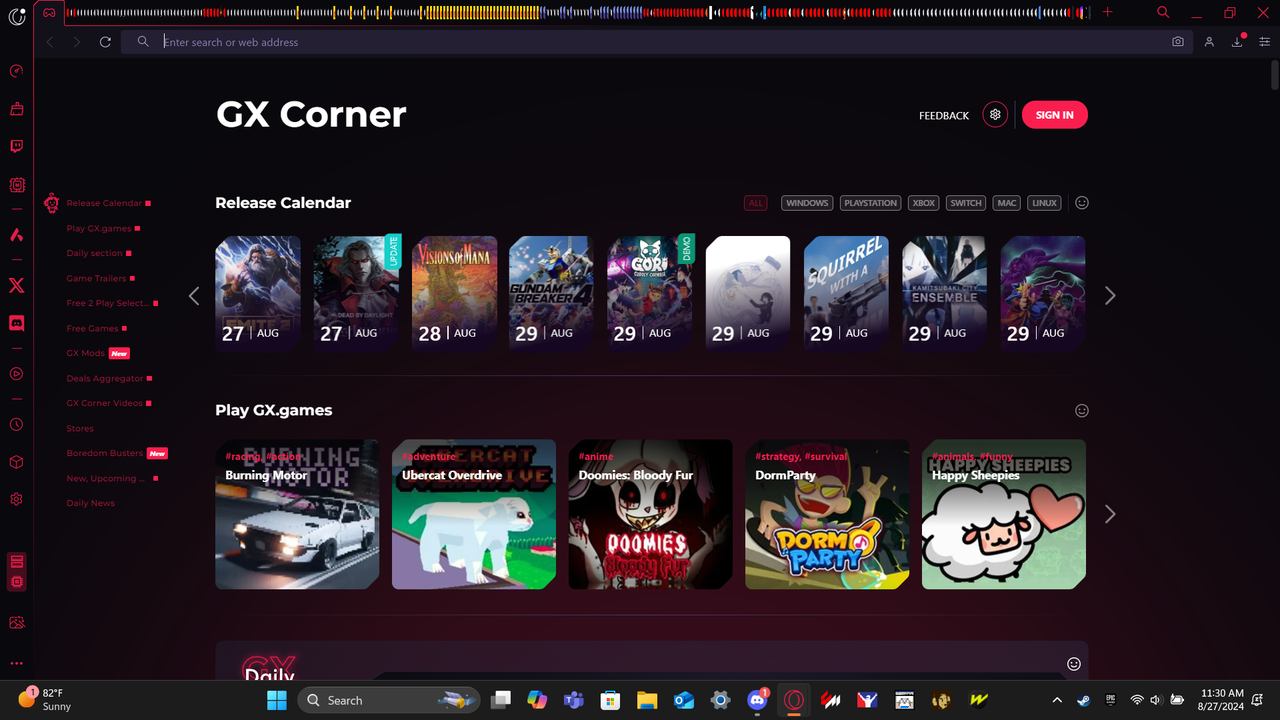Open the Opera GX main menu logo

tap(16, 15)
